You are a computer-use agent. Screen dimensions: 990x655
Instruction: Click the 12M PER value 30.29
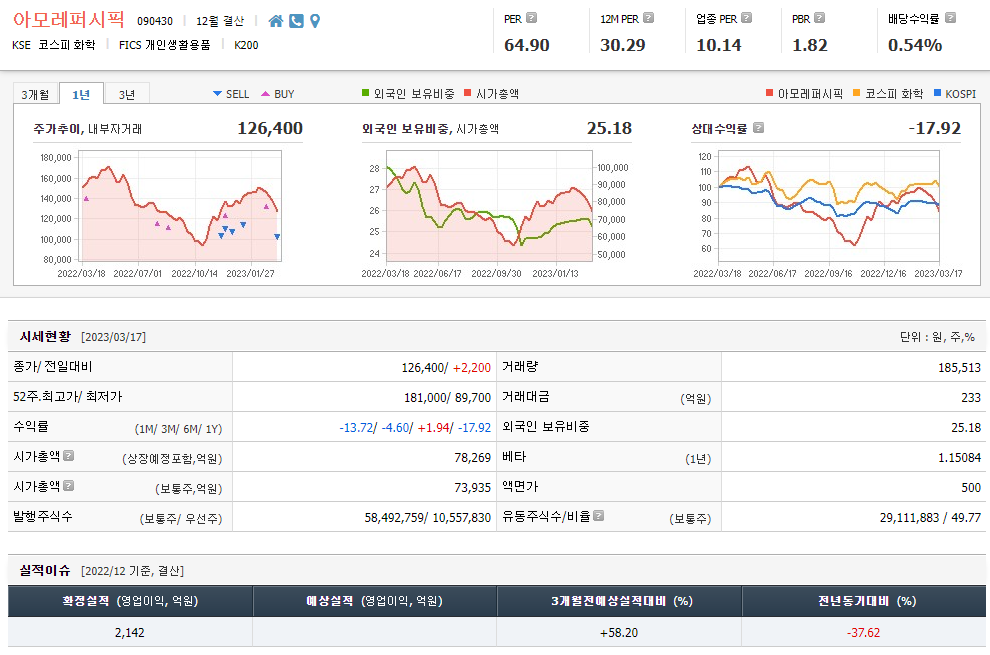[x=623, y=45]
